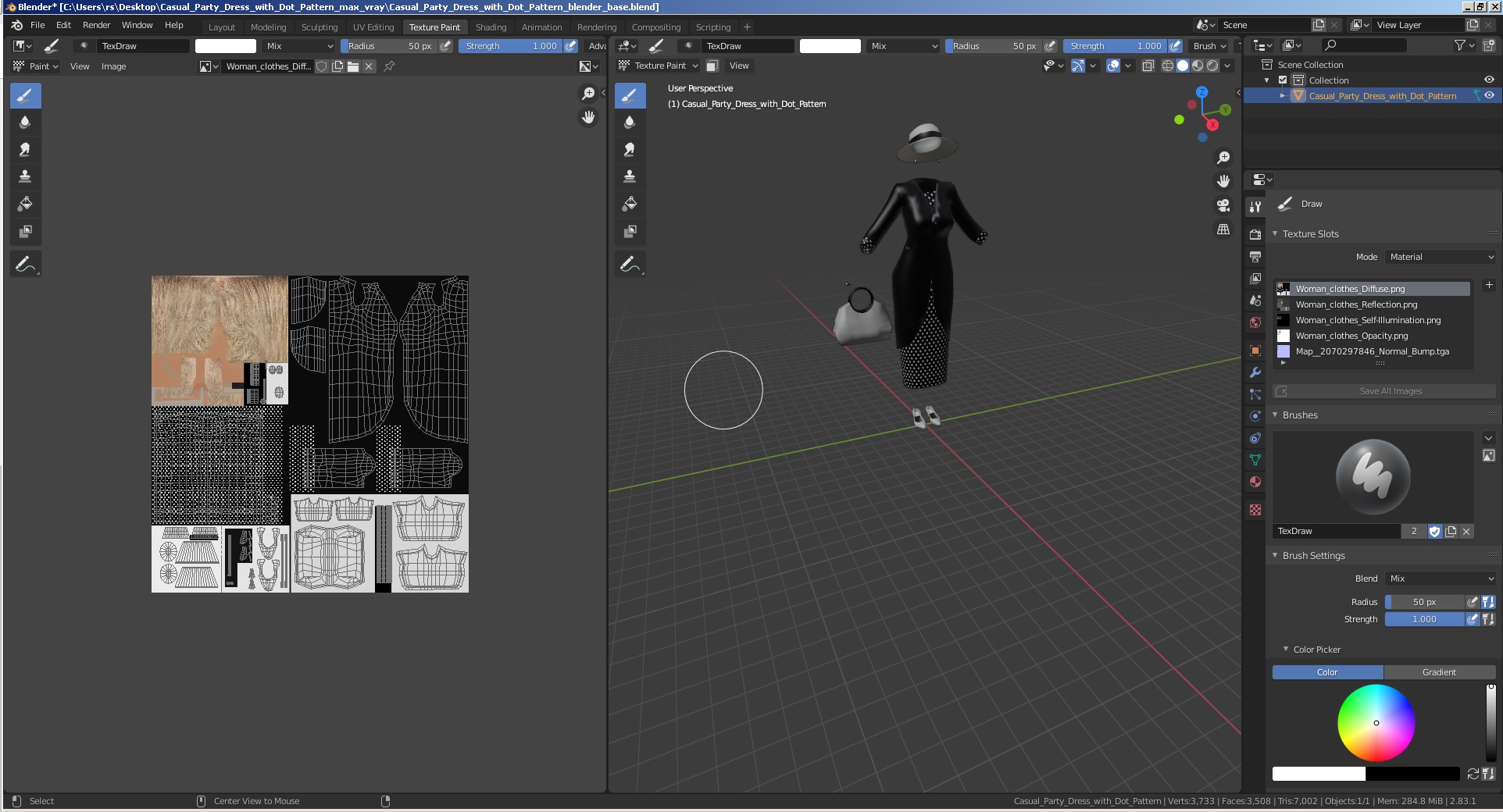Toggle the image pin icon

pyautogui.click(x=389, y=66)
